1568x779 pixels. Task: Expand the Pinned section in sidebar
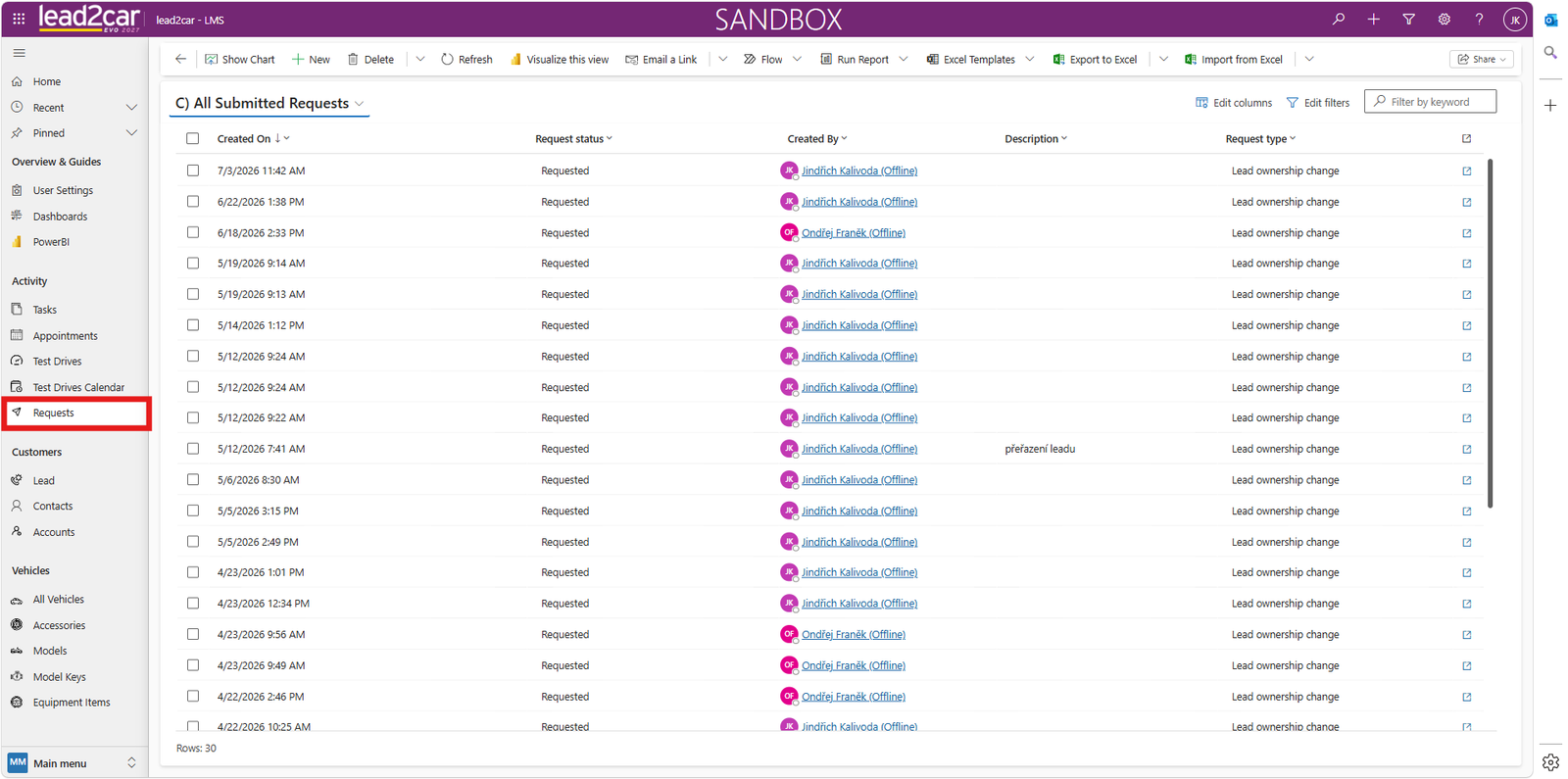(131, 133)
